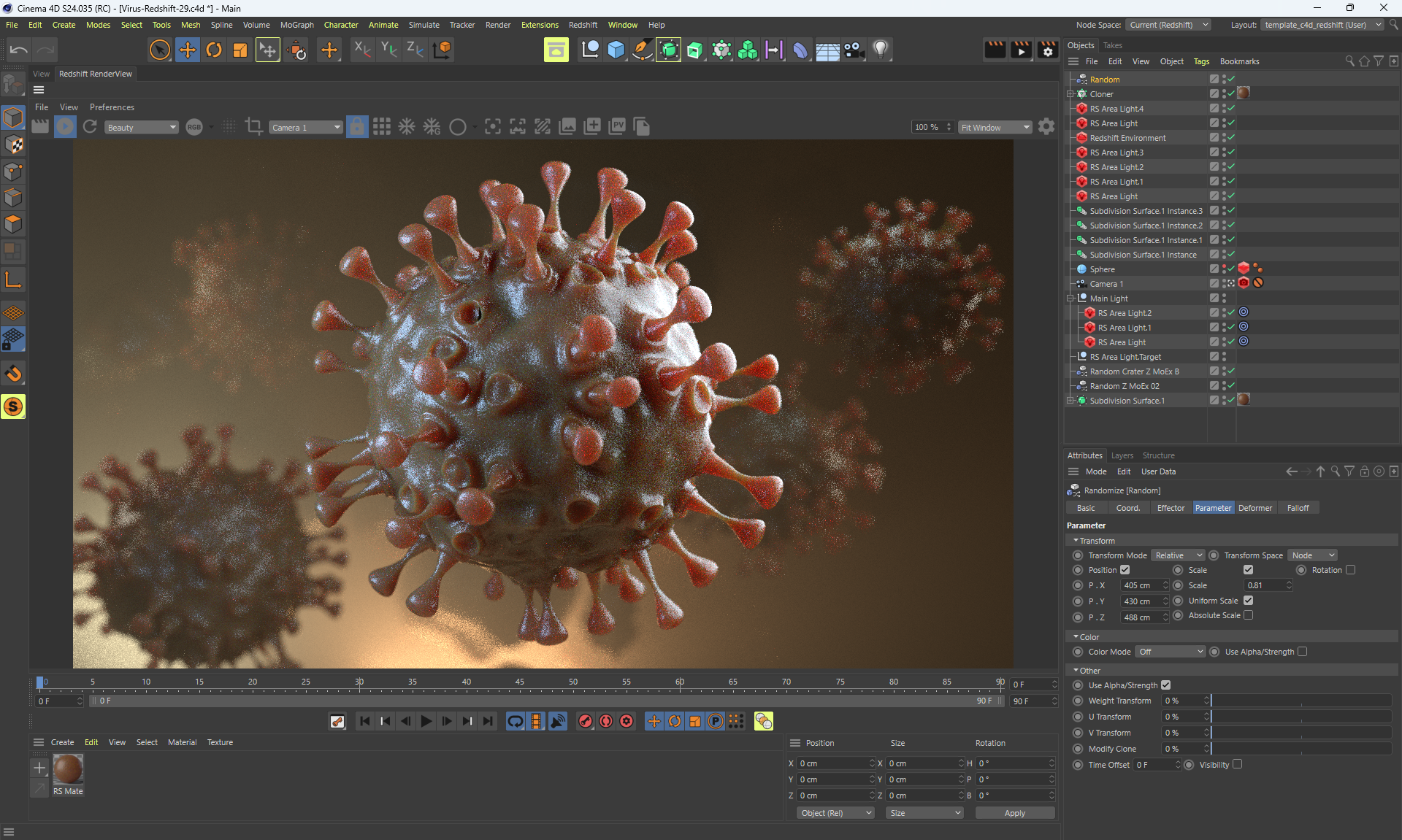Enable the Rotation checkbox in Parameter
The width and height of the screenshot is (1402, 840).
coord(1350,570)
